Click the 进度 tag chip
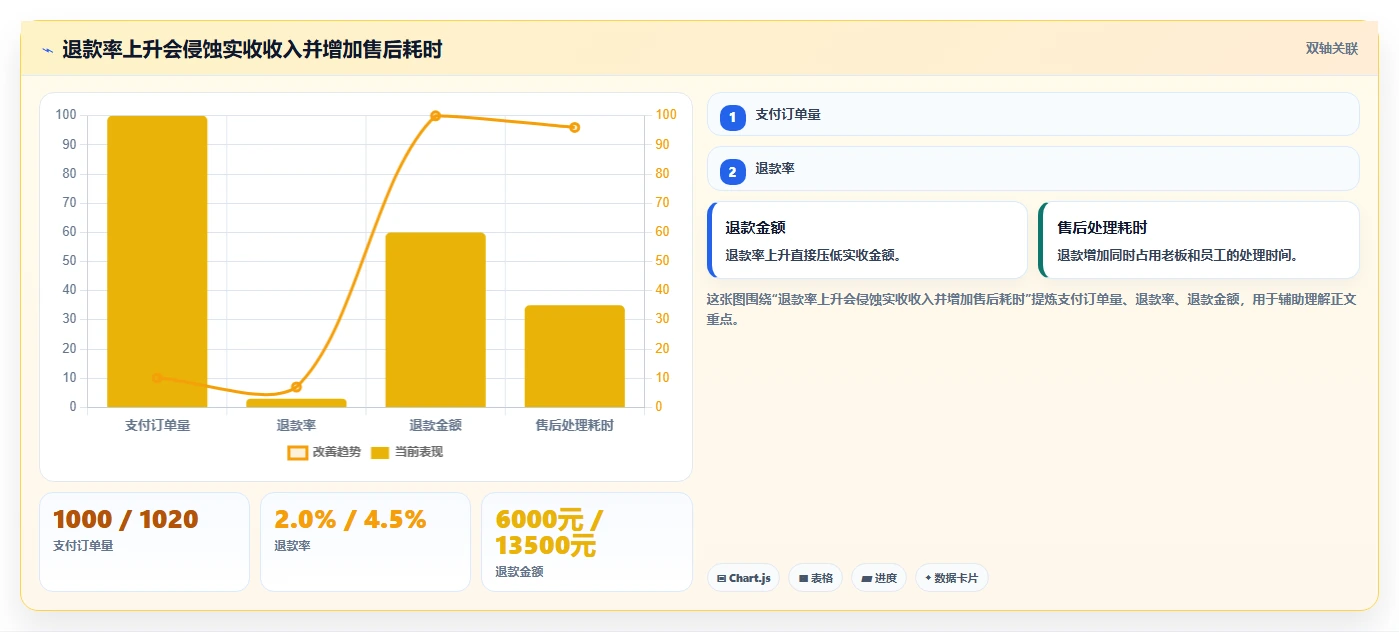The width and height of the screenshot is (1399, 632). 879,578
